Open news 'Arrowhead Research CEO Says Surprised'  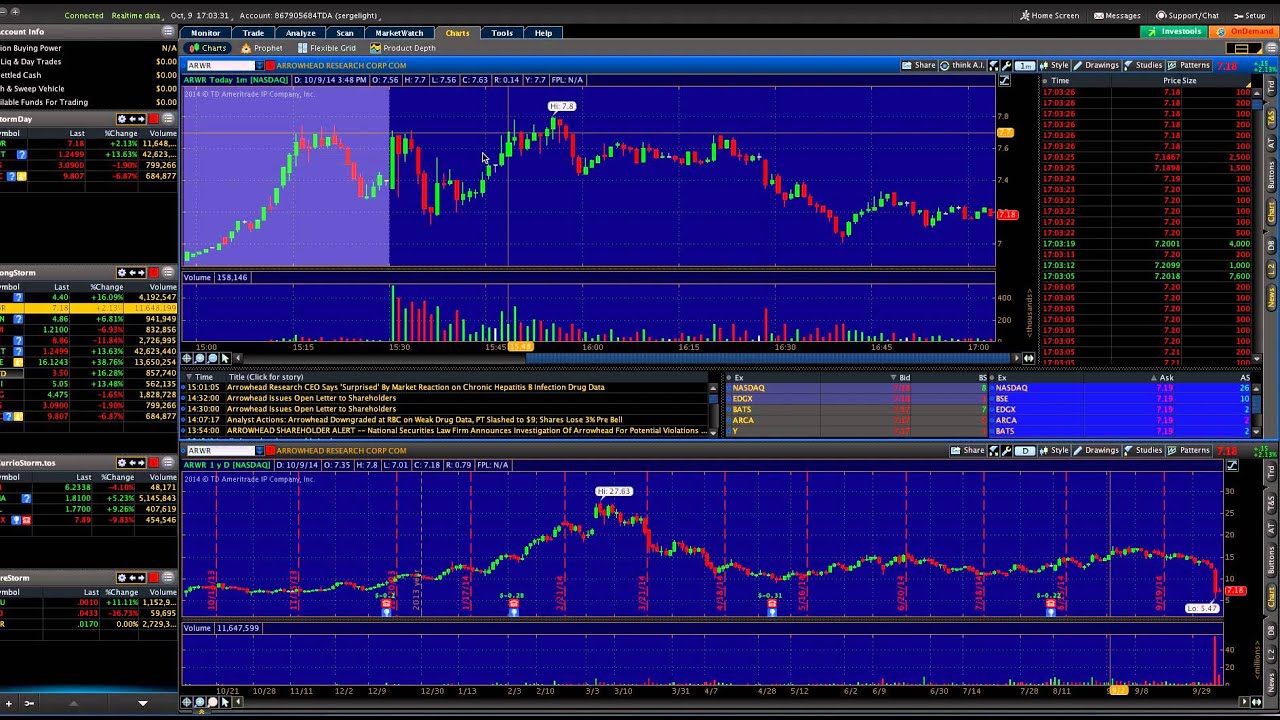(415, 387)
